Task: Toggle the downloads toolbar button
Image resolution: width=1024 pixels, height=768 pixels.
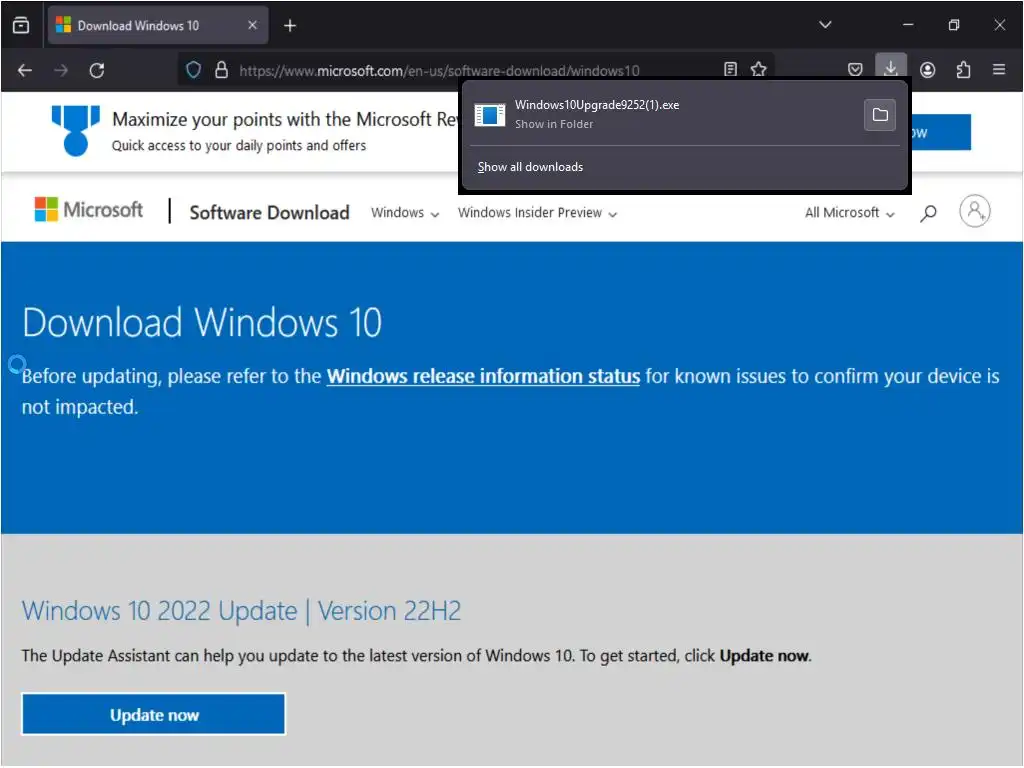Action: pos(891,68)
